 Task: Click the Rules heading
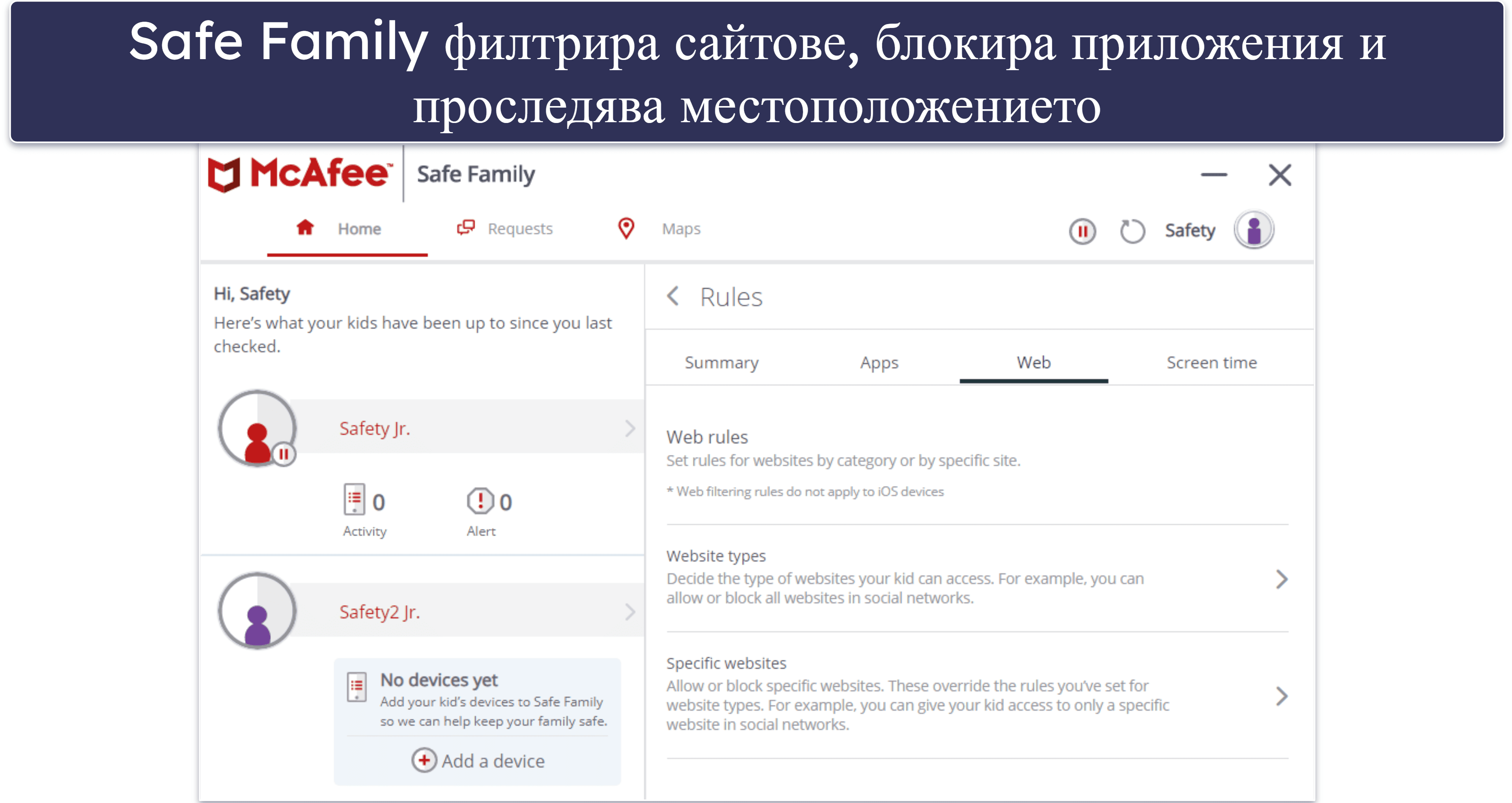[731, 297]
